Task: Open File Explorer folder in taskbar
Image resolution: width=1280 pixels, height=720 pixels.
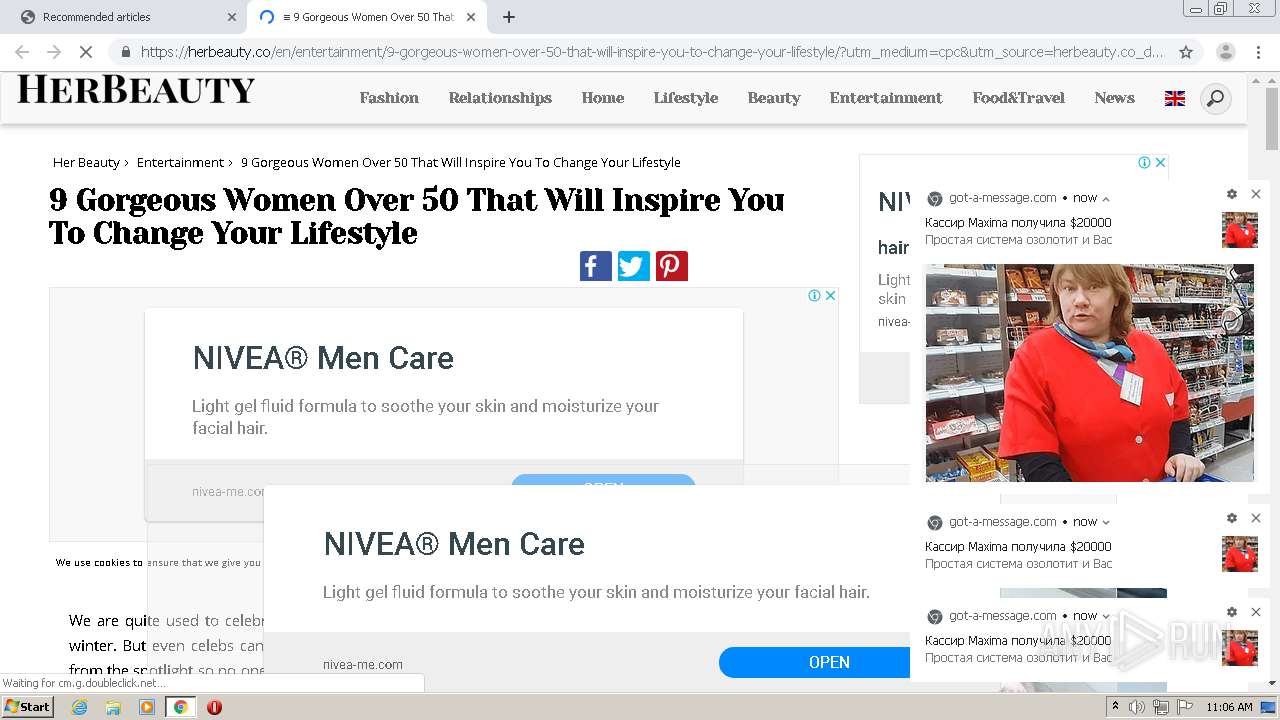Action: [113, 707]
